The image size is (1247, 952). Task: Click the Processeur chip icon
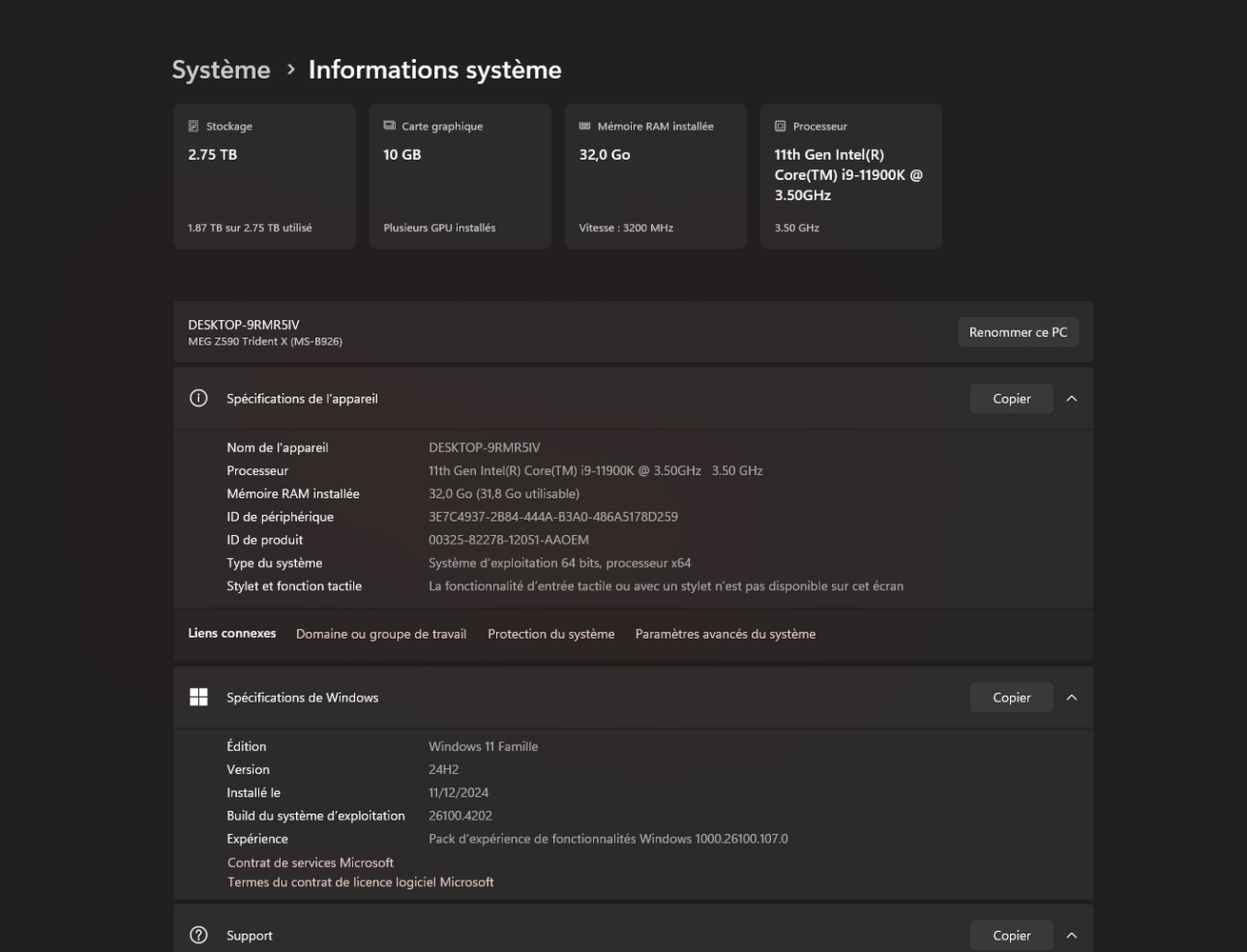[781, 126]
